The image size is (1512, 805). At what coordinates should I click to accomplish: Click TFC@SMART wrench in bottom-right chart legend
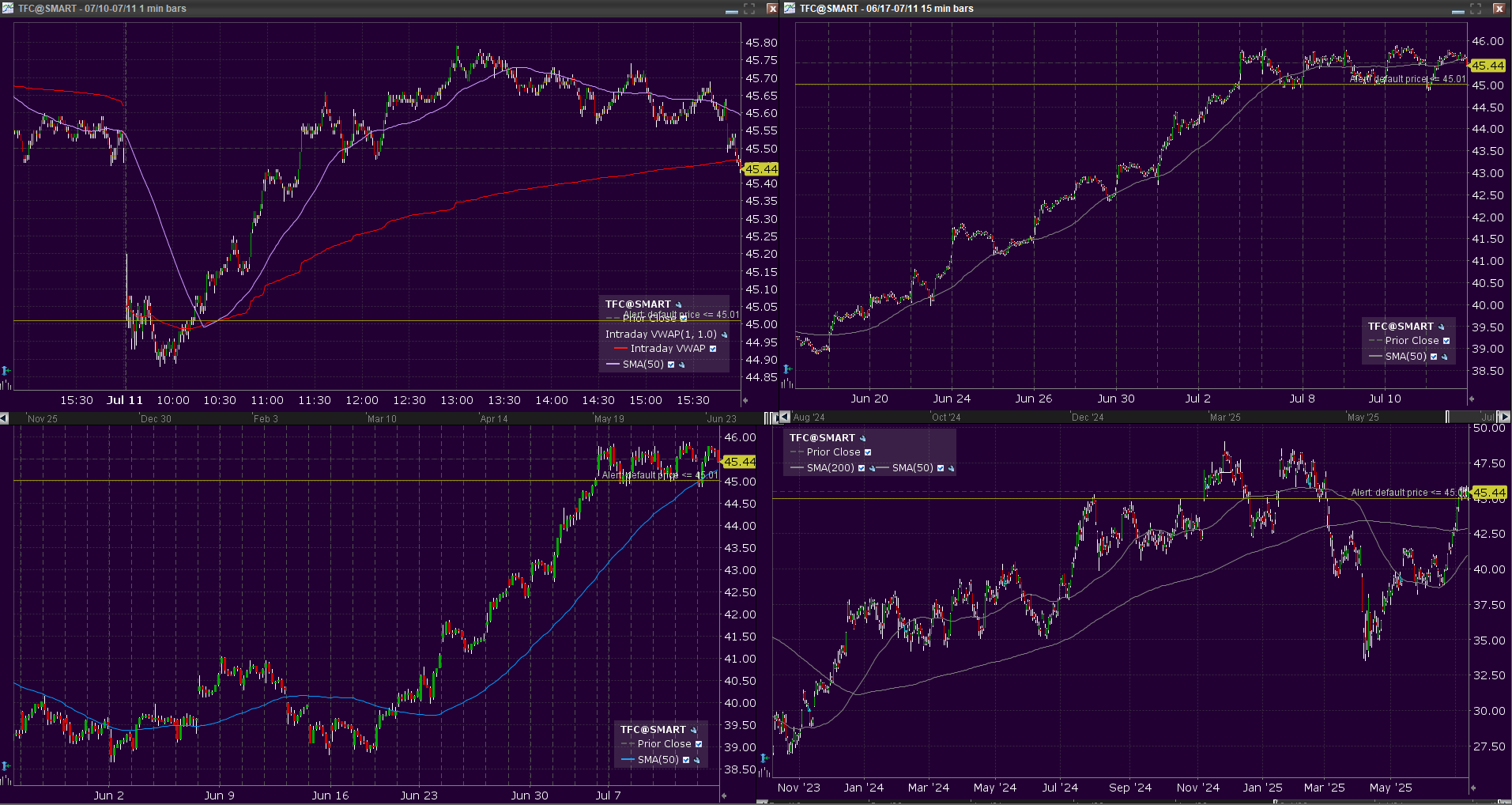(x=863, y=439)
